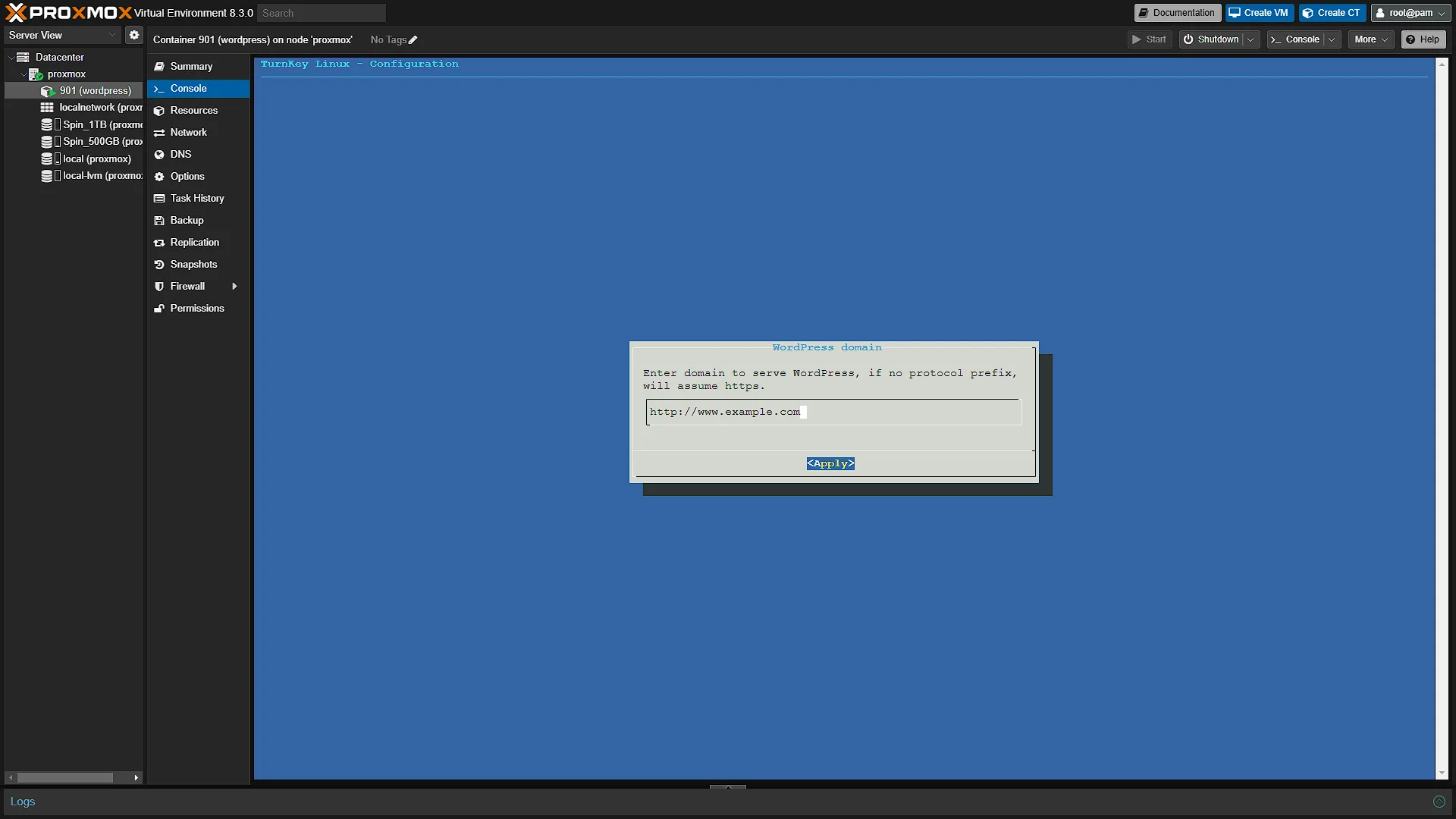Expand the Console options arrow

pos(1332,39)
